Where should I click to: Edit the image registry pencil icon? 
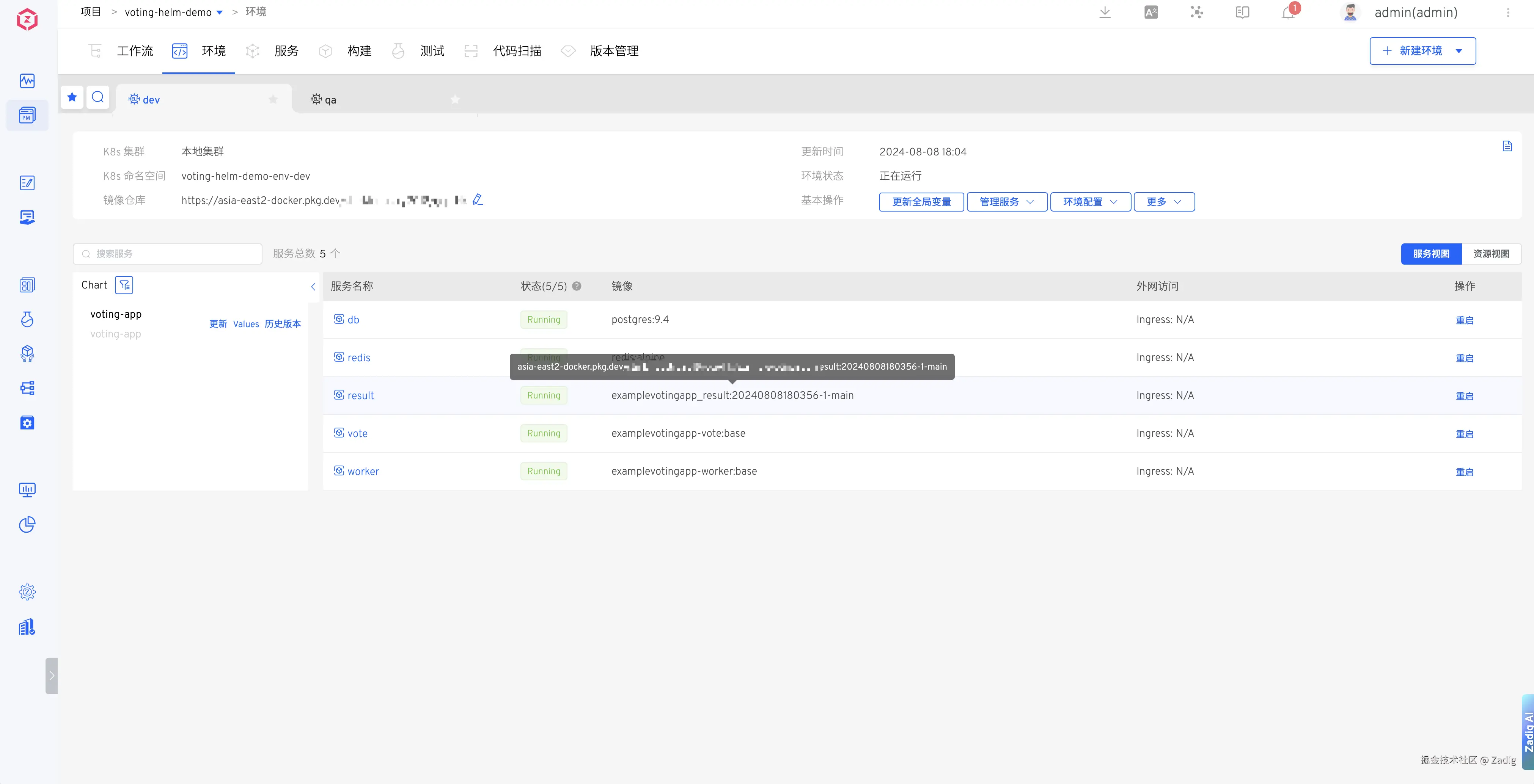(x=478, y=200)
